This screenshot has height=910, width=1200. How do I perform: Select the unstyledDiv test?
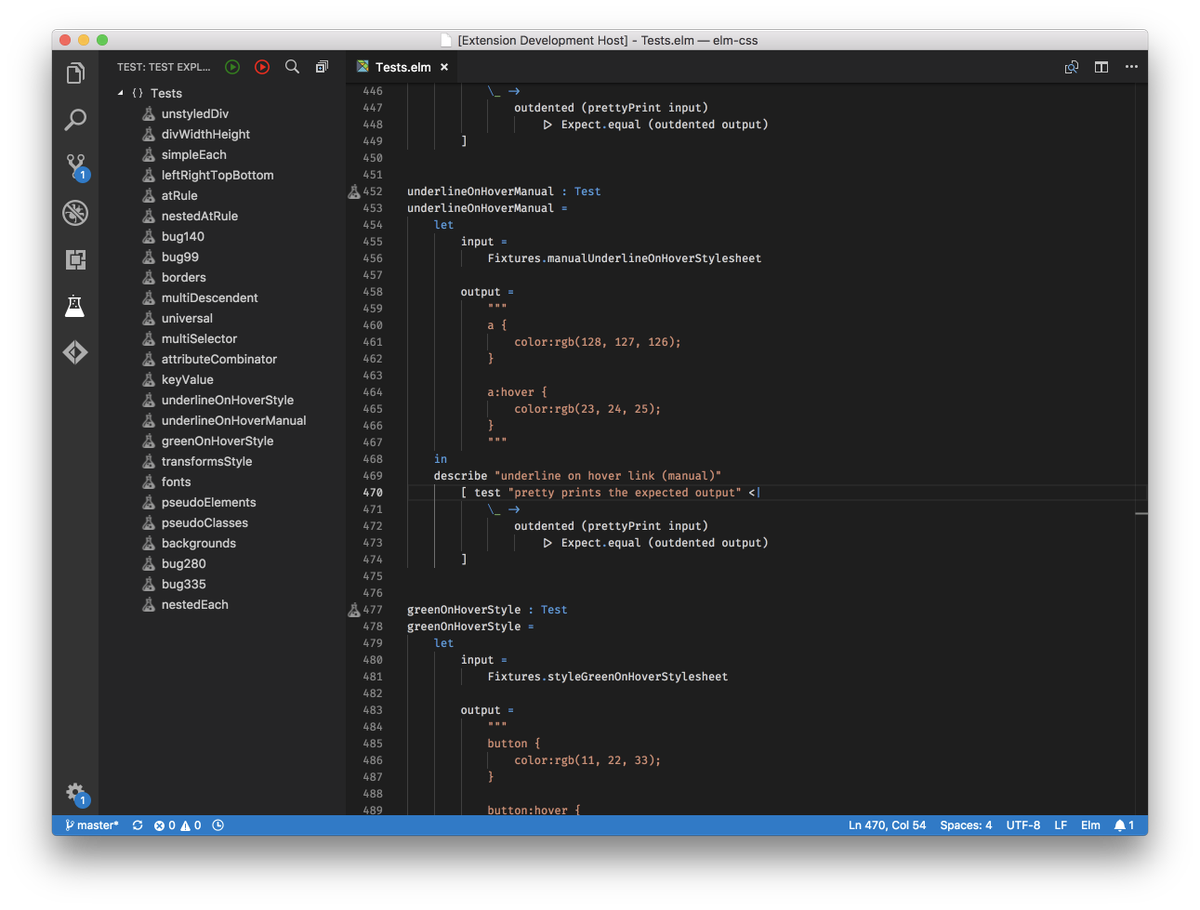pyautogui.click(x=195, y=114)
